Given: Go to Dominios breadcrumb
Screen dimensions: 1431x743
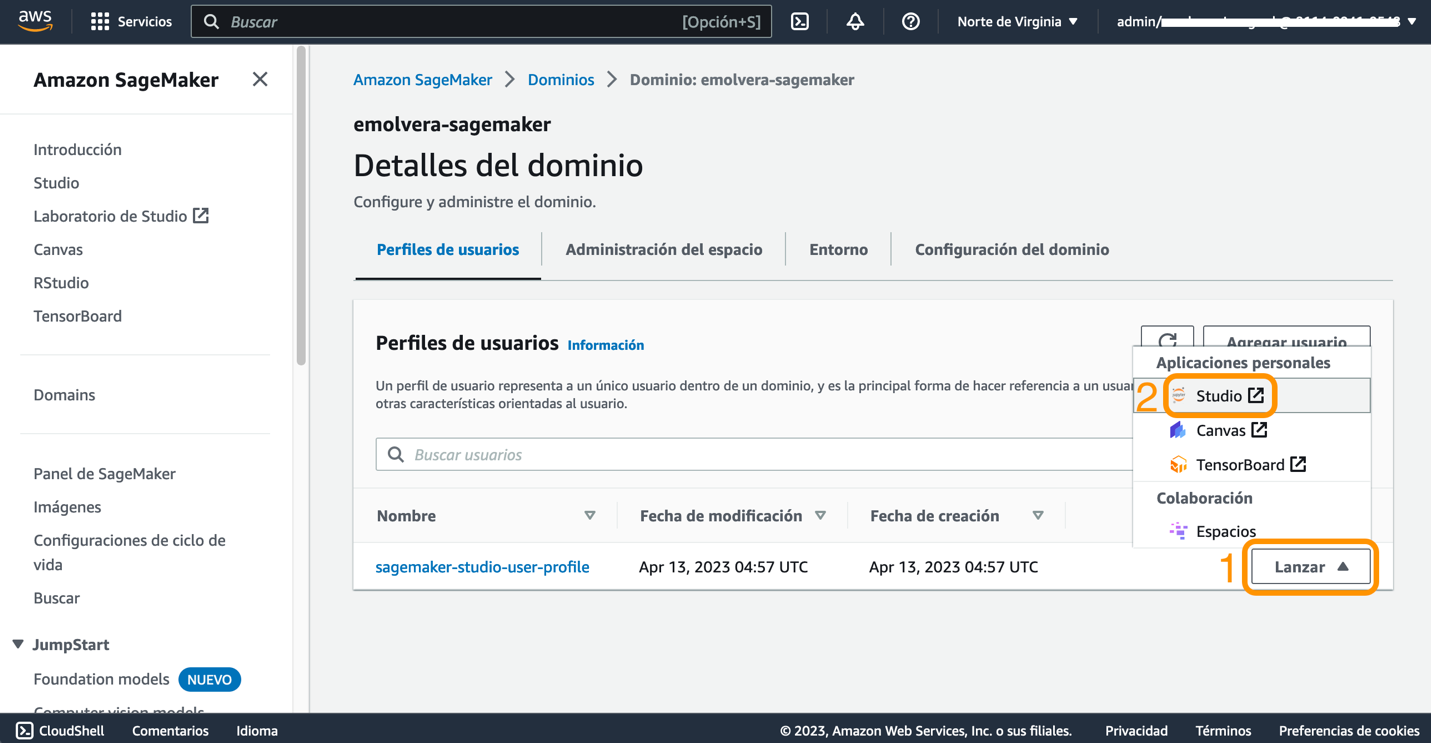Looking at the screenshot, I should point(561,80).
